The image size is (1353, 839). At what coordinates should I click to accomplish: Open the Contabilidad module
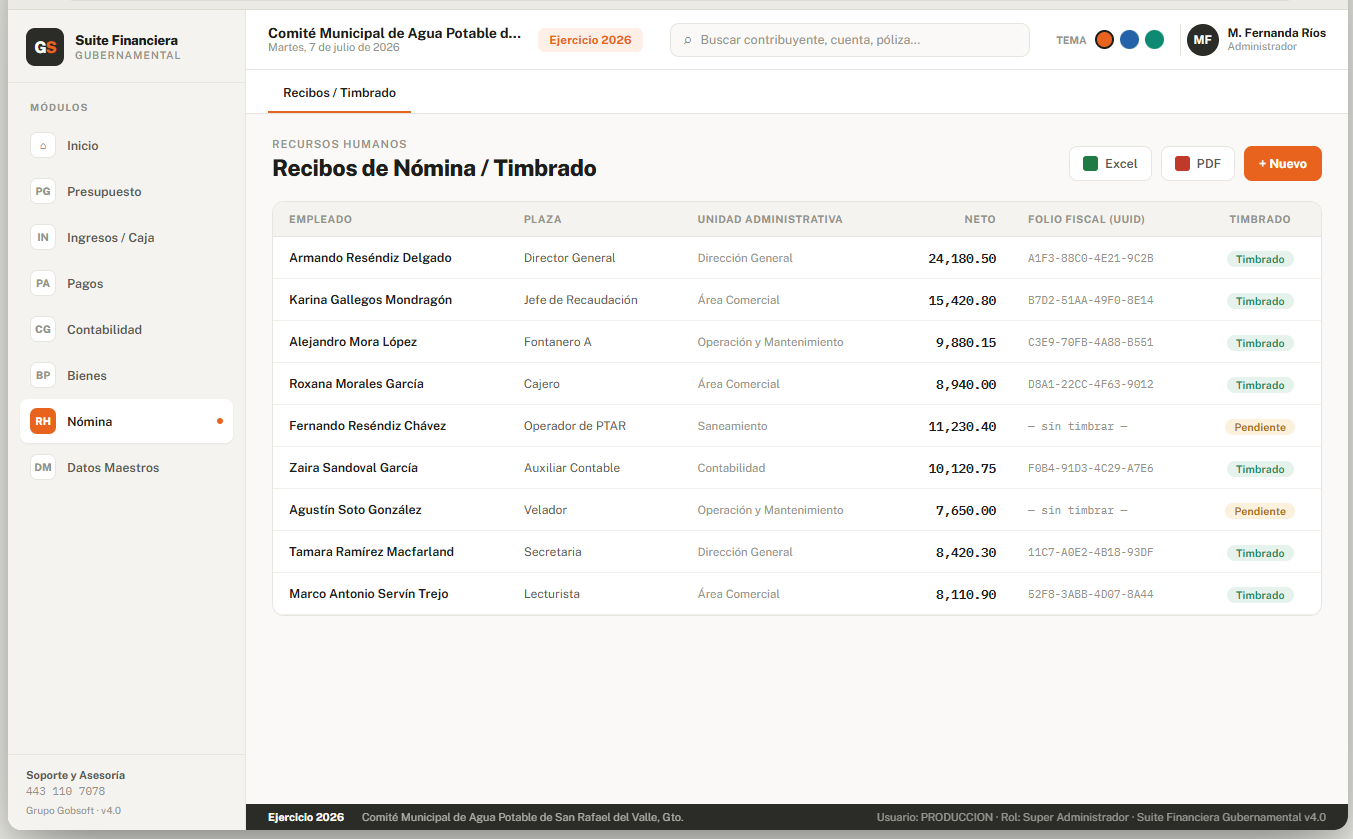pos(126,329)
